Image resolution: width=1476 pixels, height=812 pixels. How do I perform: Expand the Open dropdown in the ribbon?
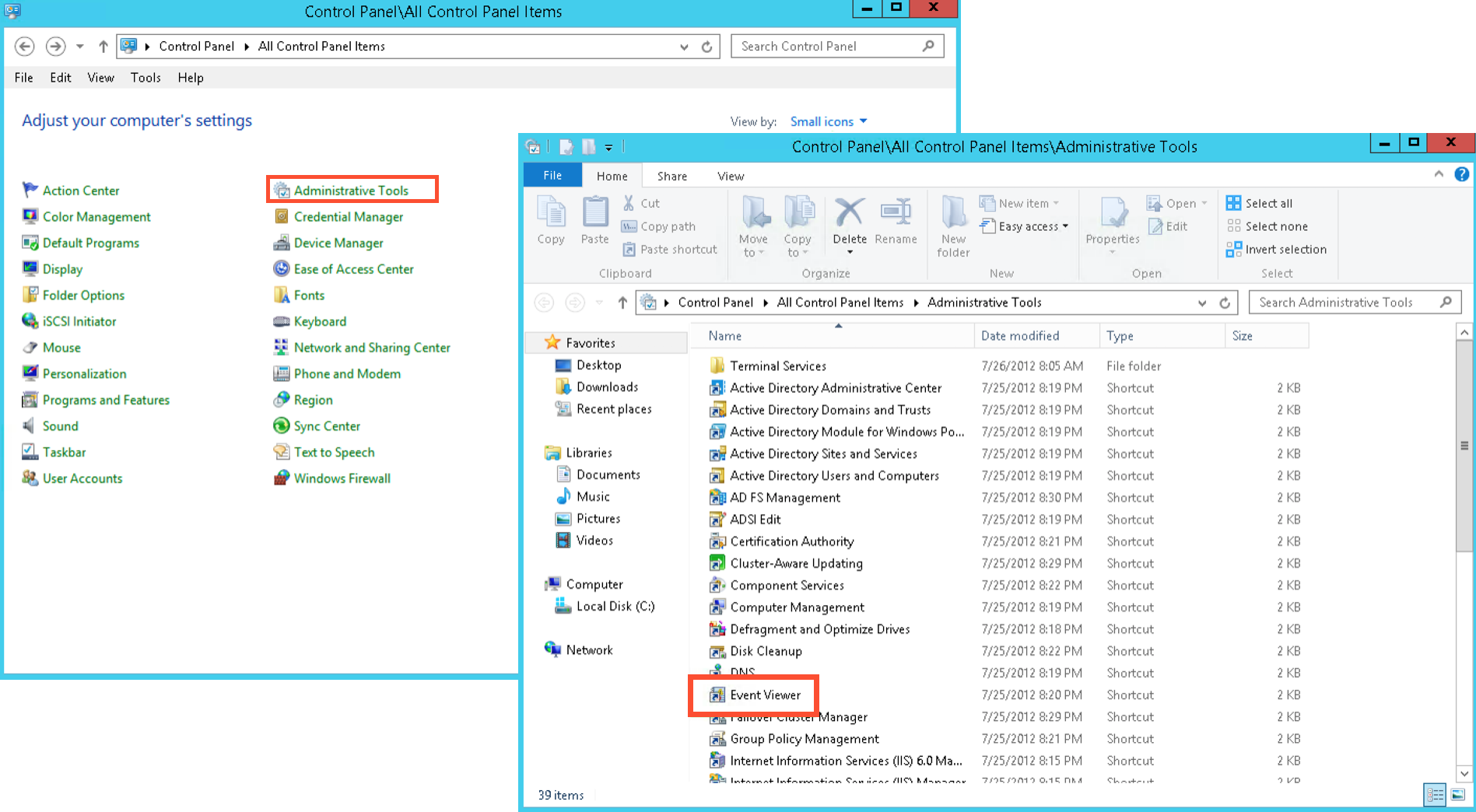pyautogui.click(x=1204, y=204)
